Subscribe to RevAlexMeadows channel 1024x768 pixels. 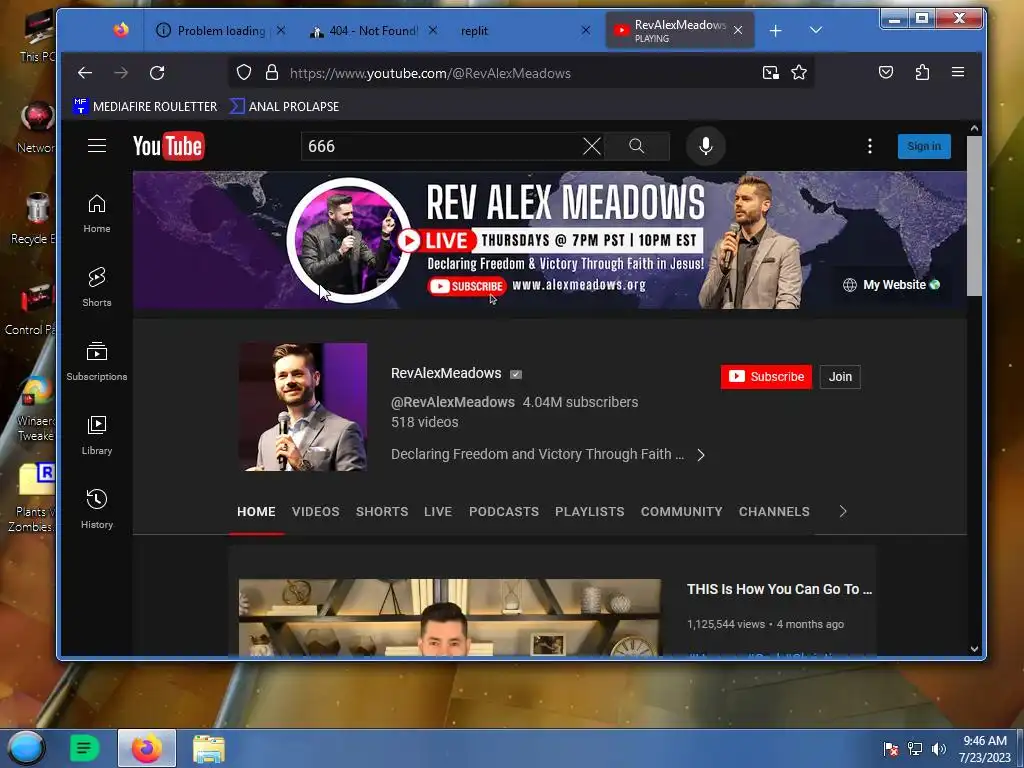pyautogui.click(x=766, y=377)
